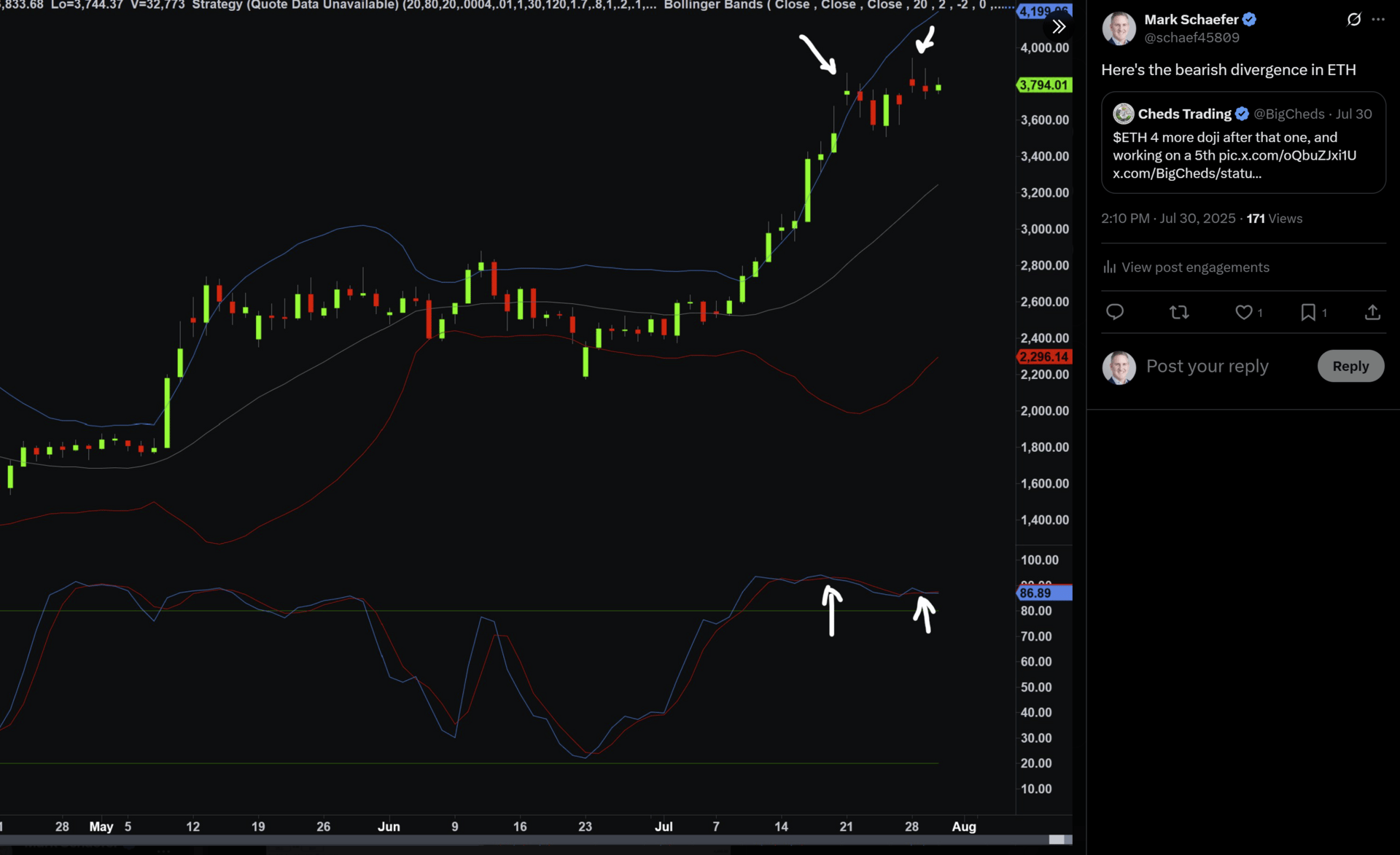Open the three-dot more options menu
This screenshot has width=1400, height=855.
[1378, 20]
